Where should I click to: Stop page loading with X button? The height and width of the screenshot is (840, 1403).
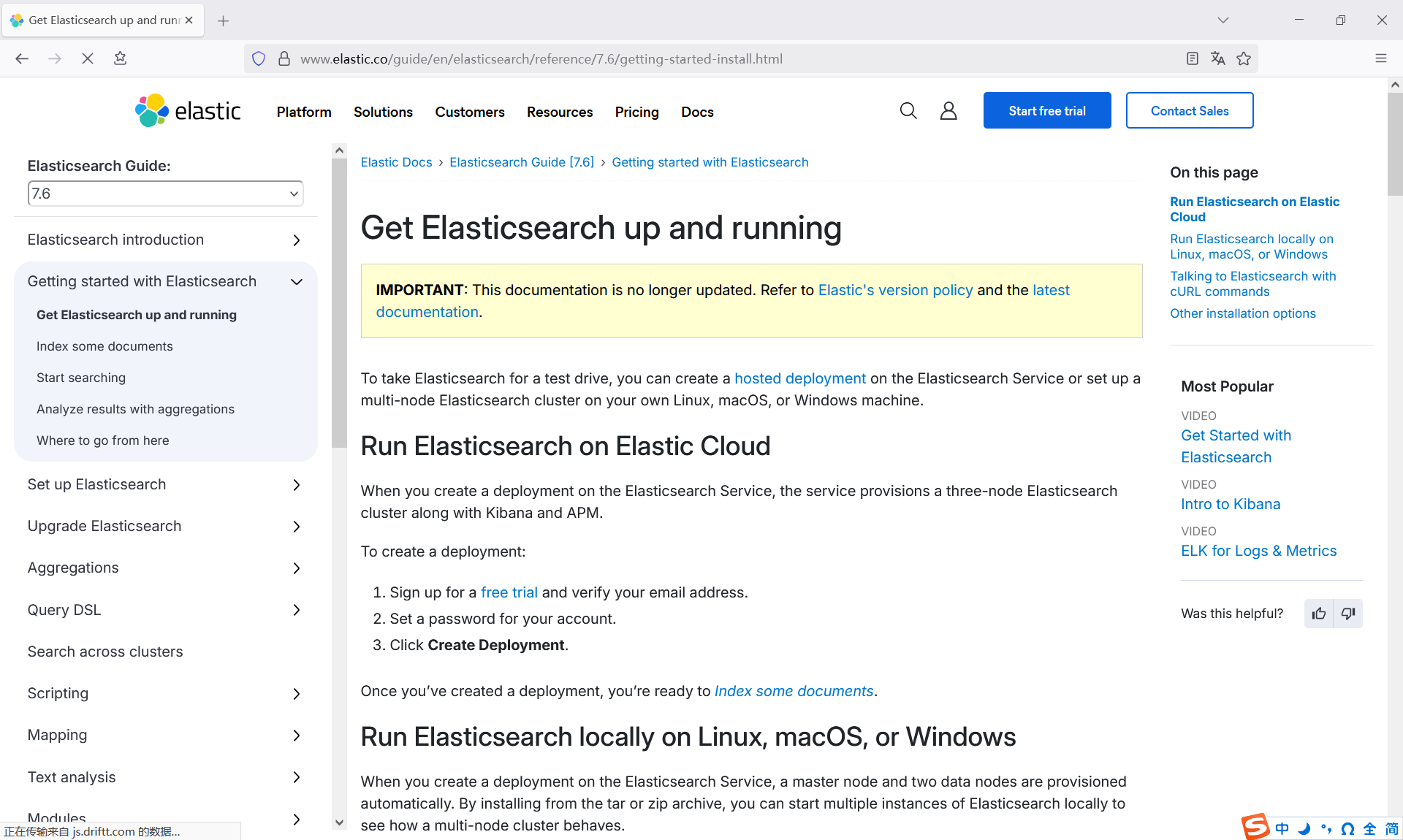pyautogui.click(x=88, y=58)
